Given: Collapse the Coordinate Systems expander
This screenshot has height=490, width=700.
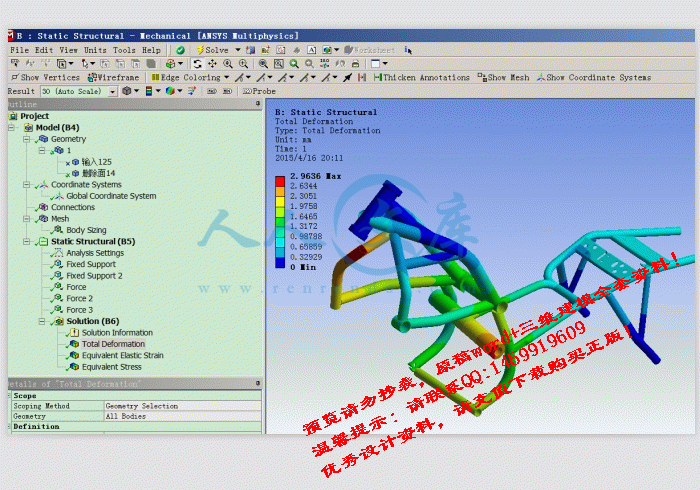Looking at the screenshot, I should (27, 185).
